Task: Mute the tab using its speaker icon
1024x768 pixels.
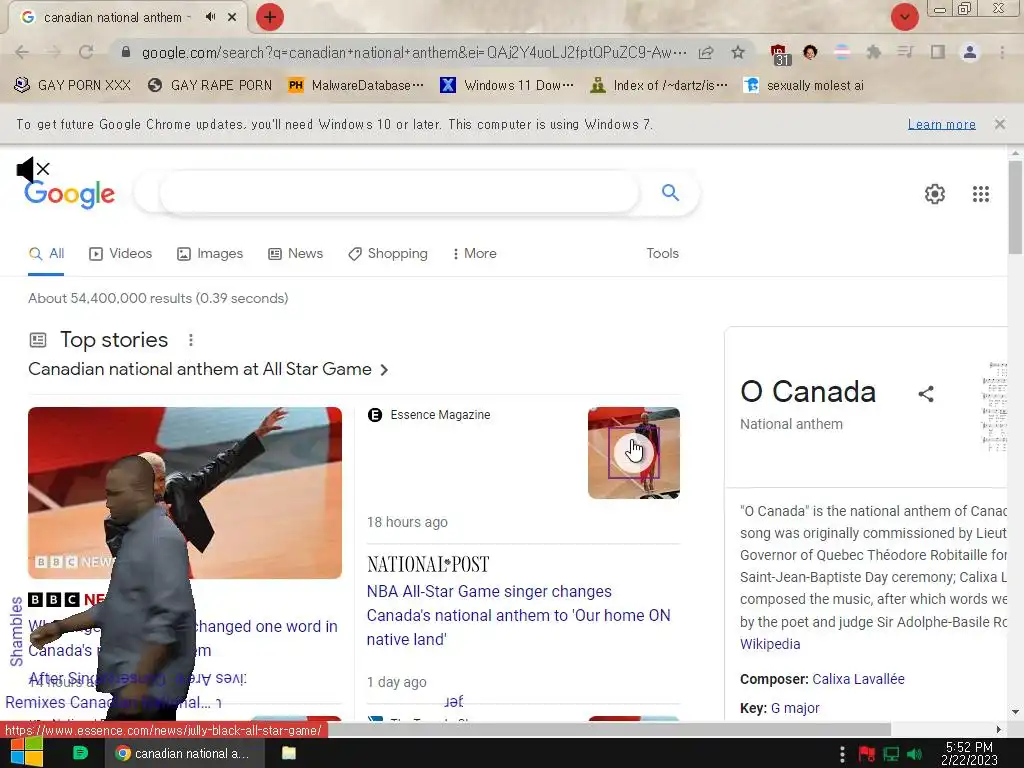Action: [210, 17]
